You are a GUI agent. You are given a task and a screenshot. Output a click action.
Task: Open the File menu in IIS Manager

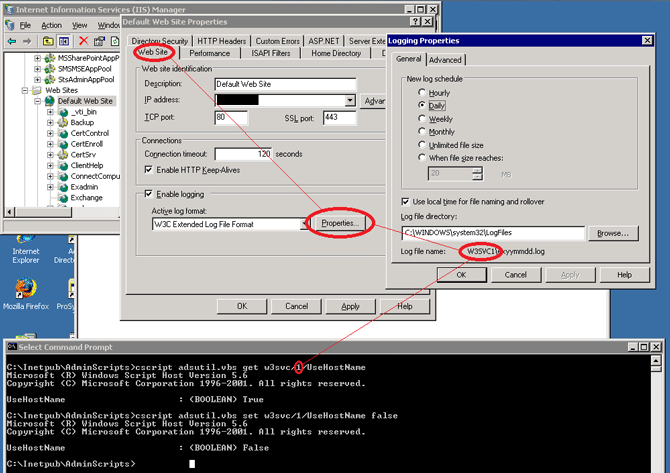[25, 25]
